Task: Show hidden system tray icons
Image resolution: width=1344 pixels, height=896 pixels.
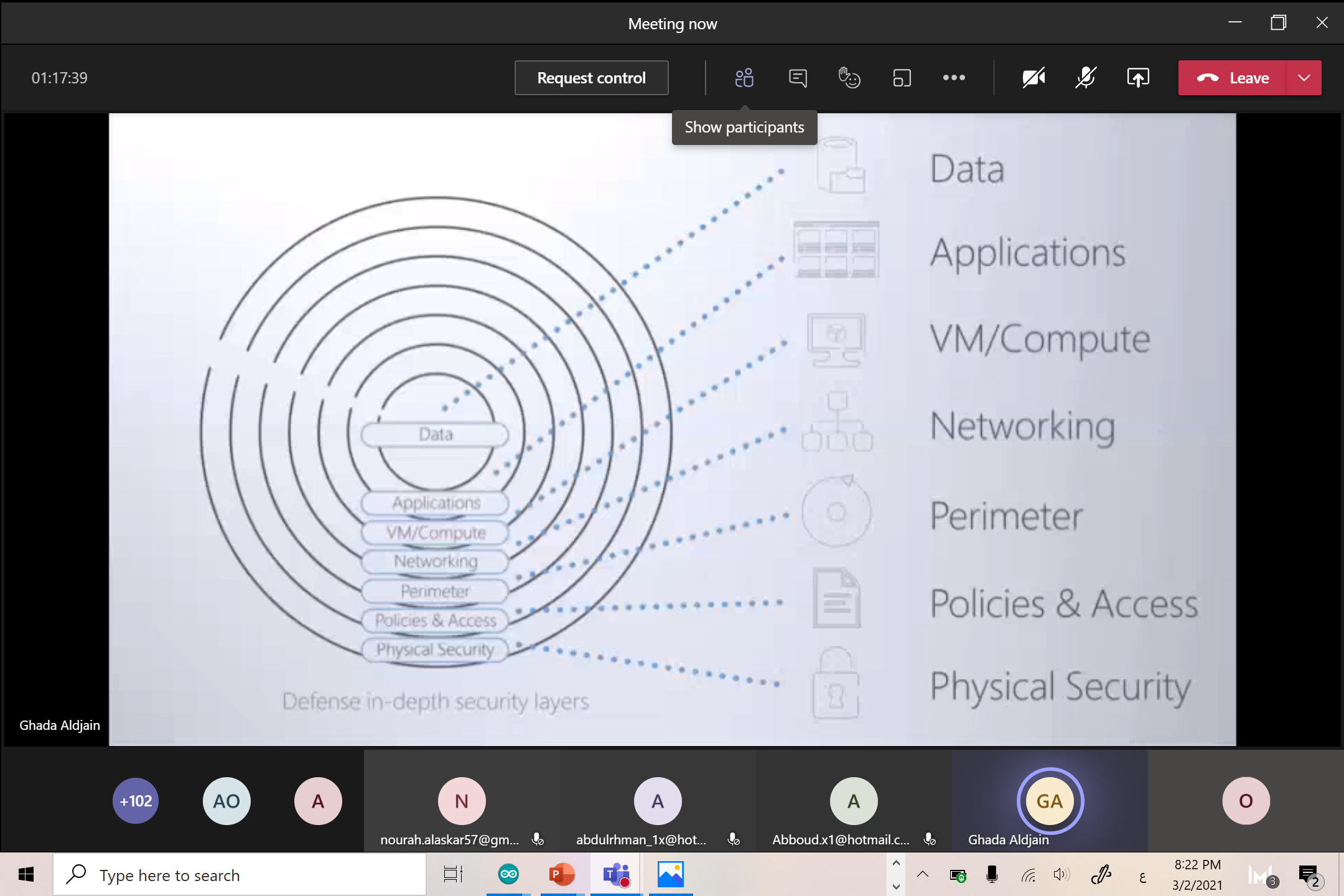Action: (x=923, y=875)
